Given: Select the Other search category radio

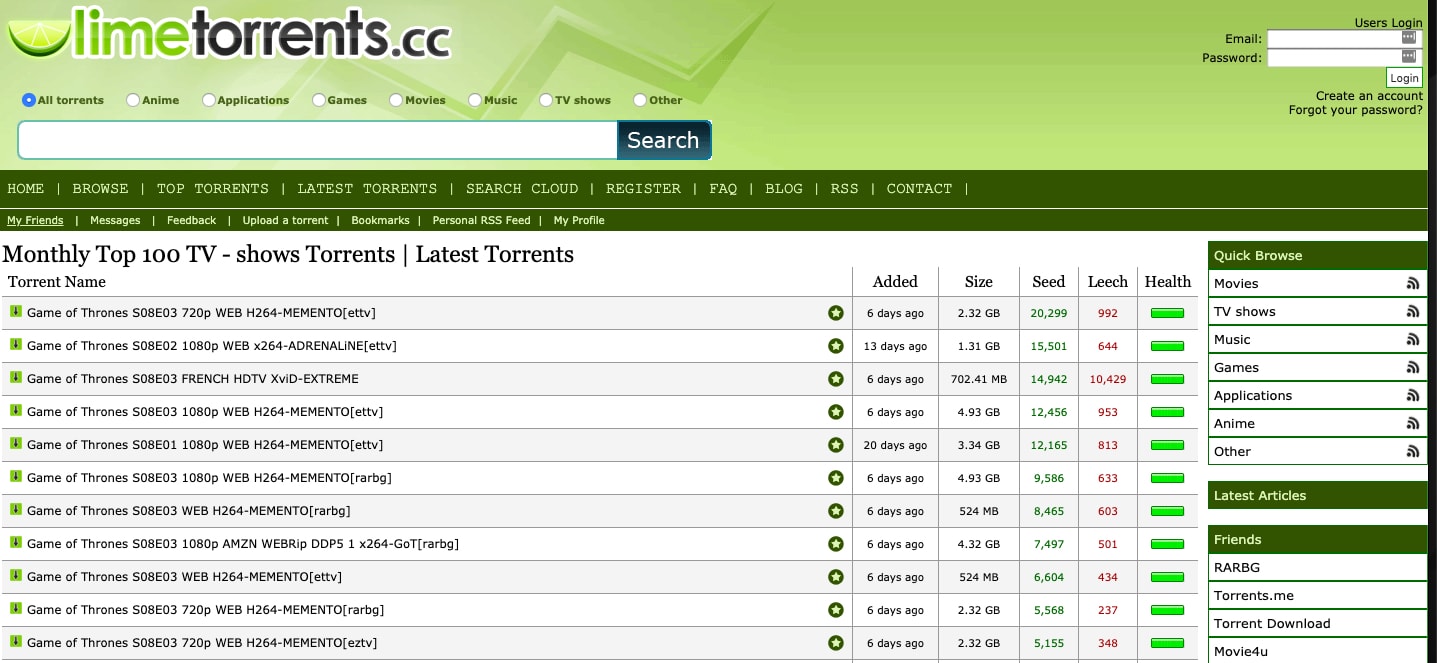Looking at the screenshot, I should (640, 100).
